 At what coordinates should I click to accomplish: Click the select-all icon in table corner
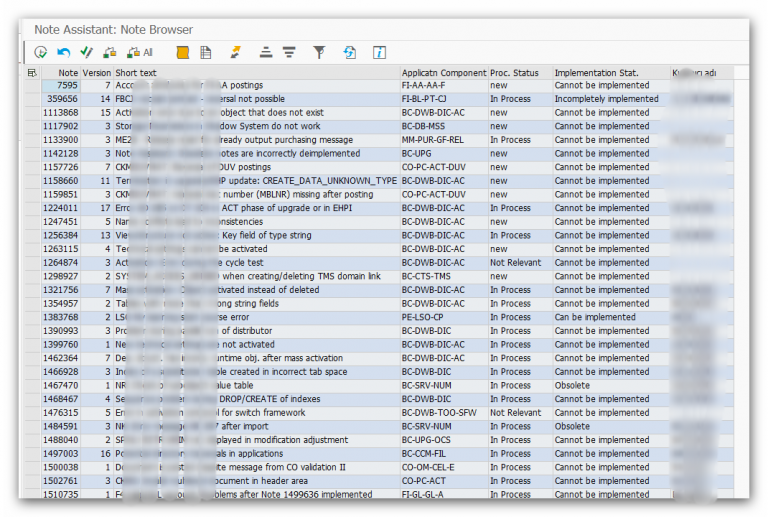click(x=32, y=73)
